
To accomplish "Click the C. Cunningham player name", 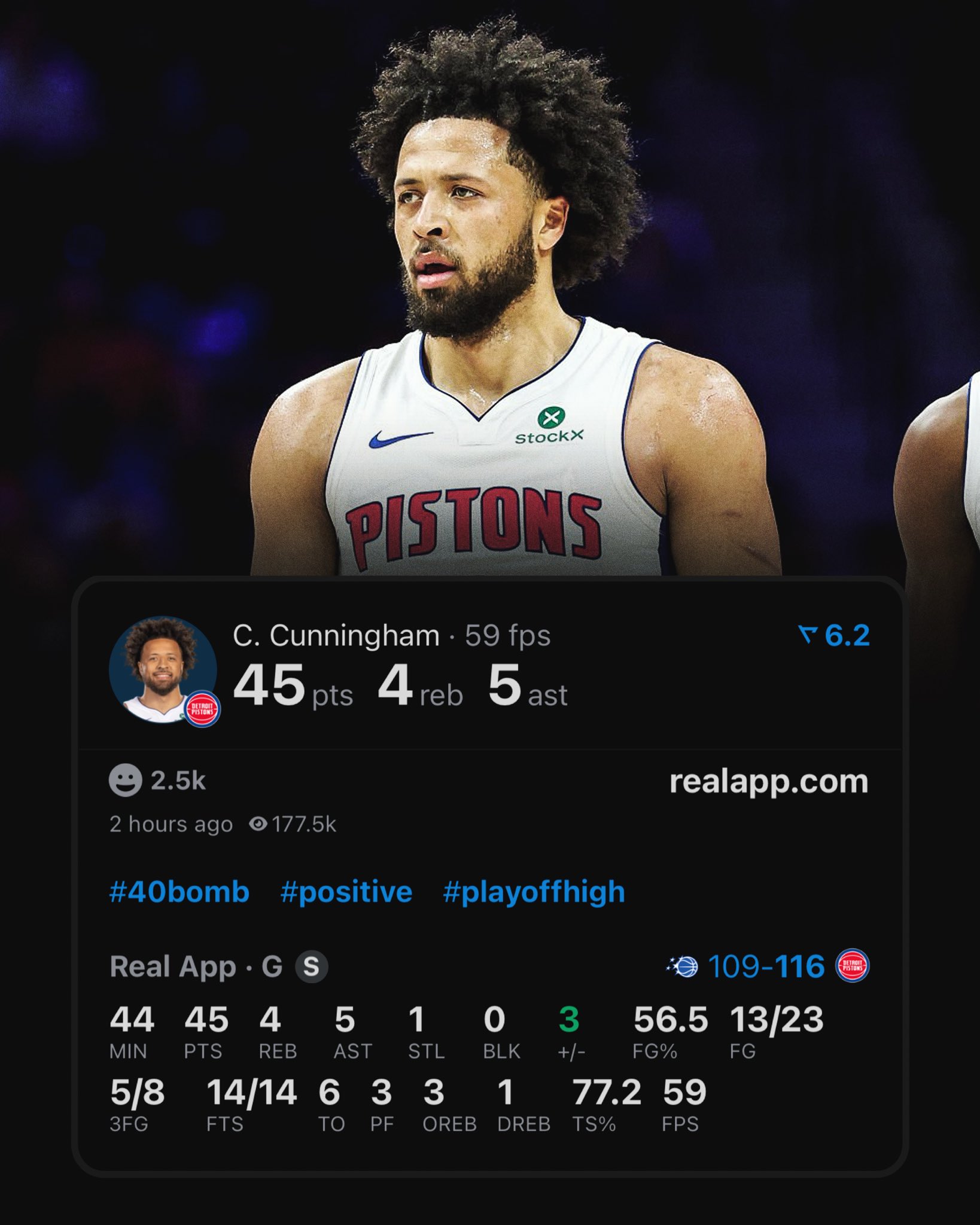I will (336, 636).
